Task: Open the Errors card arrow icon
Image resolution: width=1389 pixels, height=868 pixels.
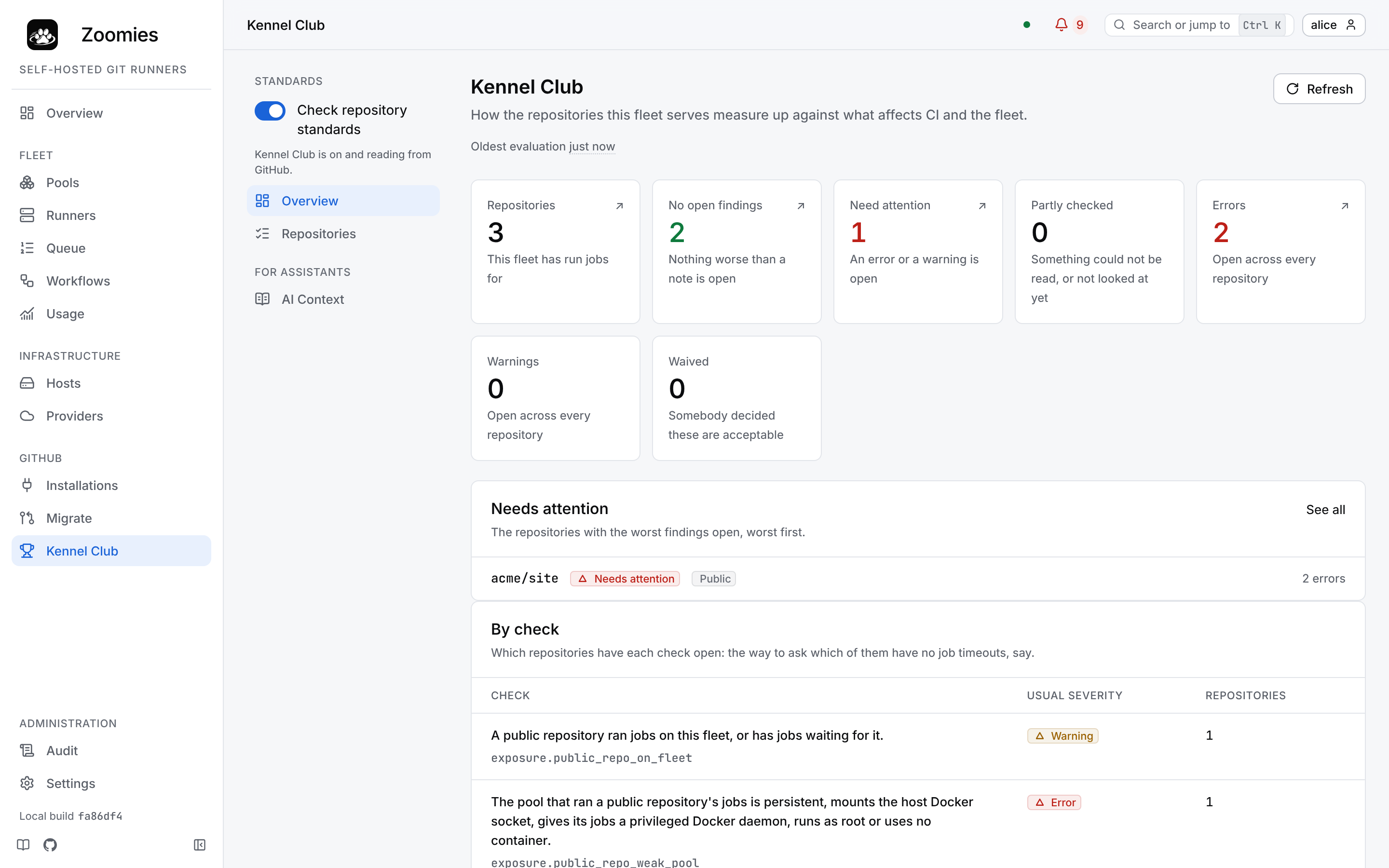Action: point(1345,205)
